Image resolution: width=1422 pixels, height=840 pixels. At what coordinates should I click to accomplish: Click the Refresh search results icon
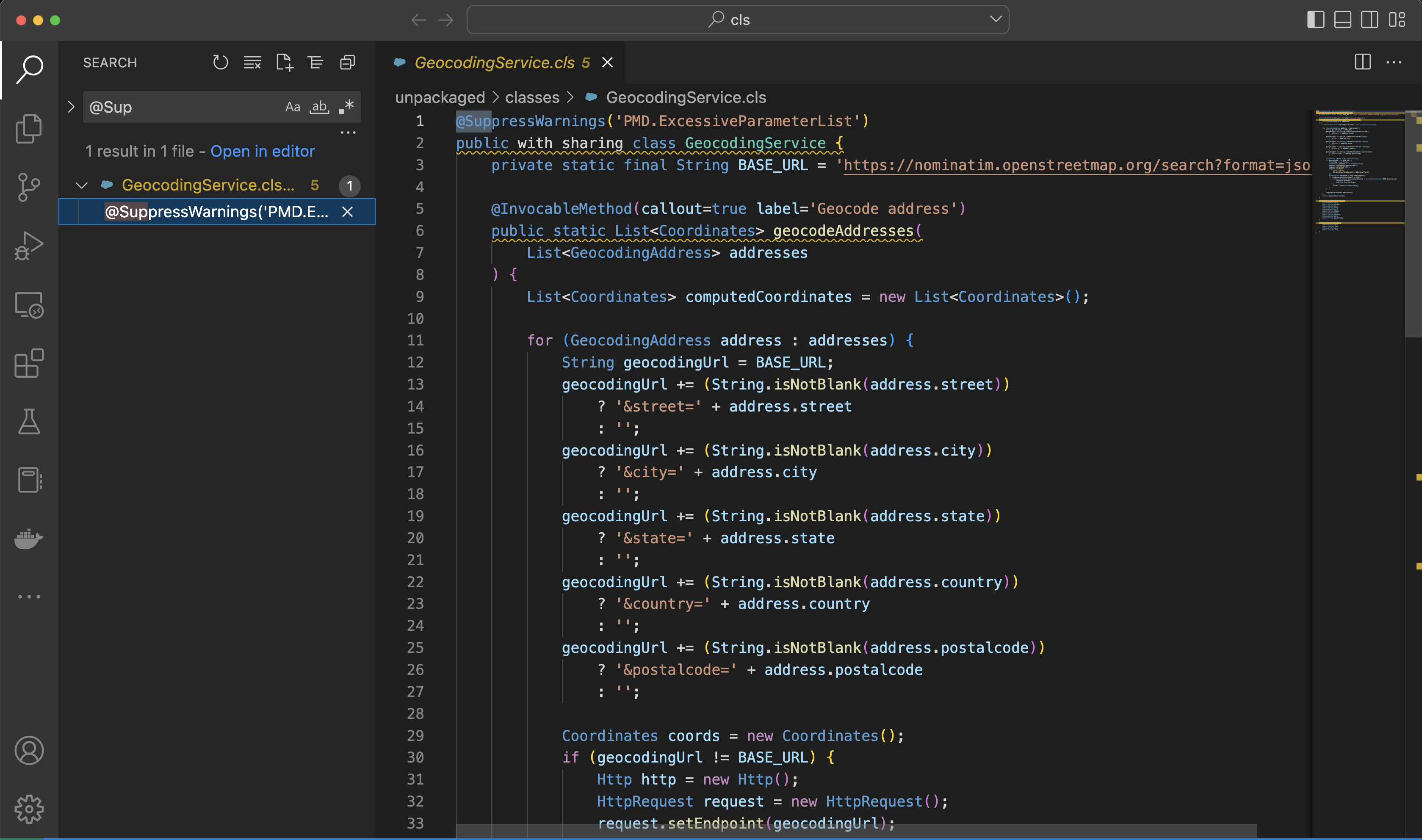[x=220, y=62]
